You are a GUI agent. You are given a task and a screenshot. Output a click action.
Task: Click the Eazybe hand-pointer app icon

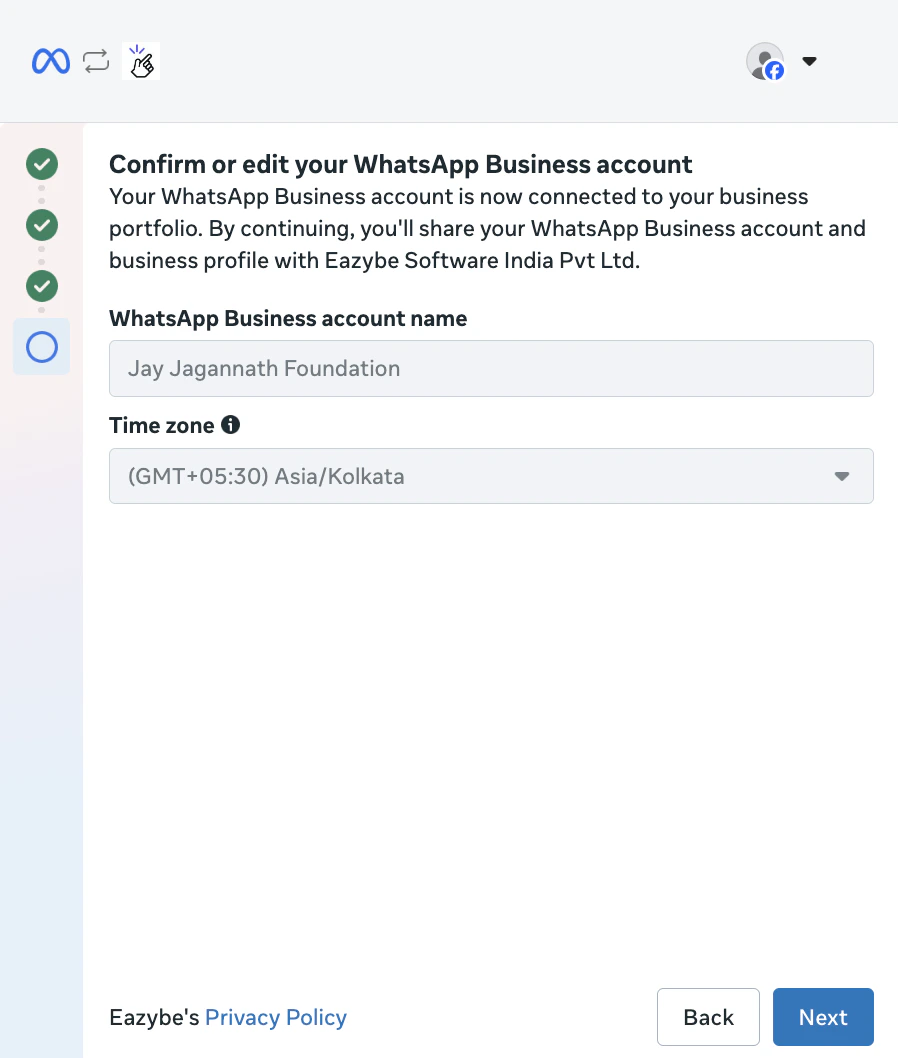[141, 61]
